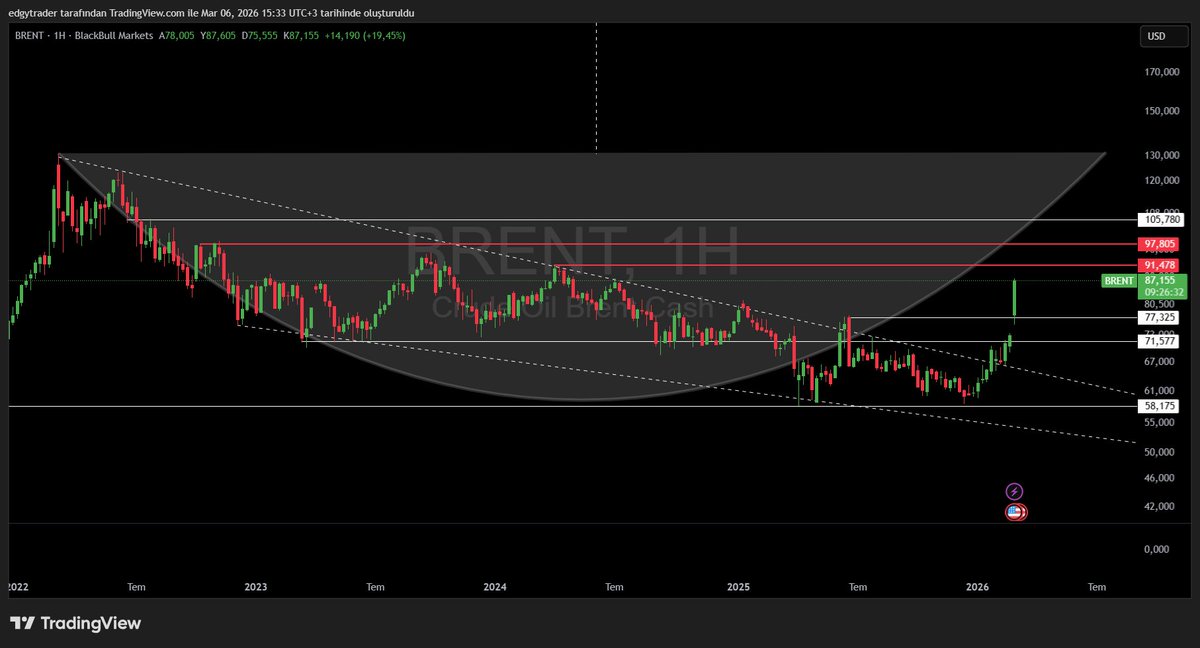Click the 61,000 price axis label
The width and height of the screenshot is (1200, 648).
(x=1159, y=390)
